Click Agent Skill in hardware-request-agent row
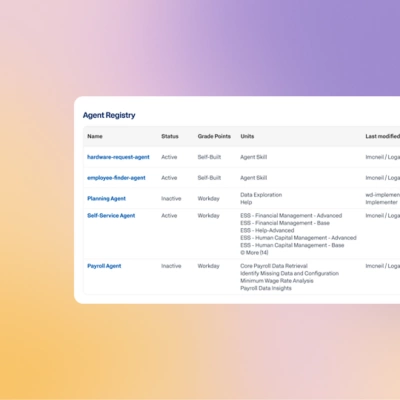This screenshot has height=400, width=400. click(253, 157)
